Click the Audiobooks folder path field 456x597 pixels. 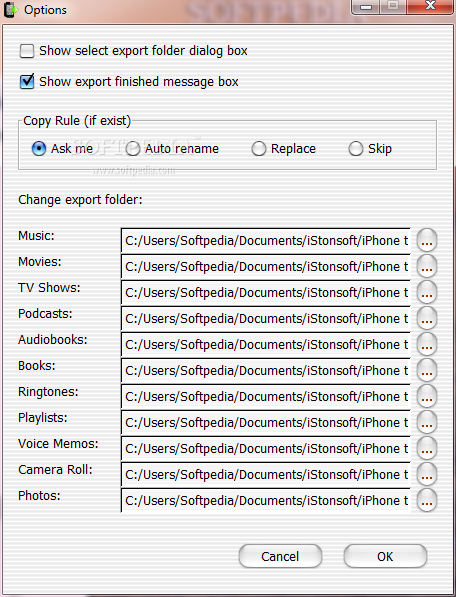(266, 344)
